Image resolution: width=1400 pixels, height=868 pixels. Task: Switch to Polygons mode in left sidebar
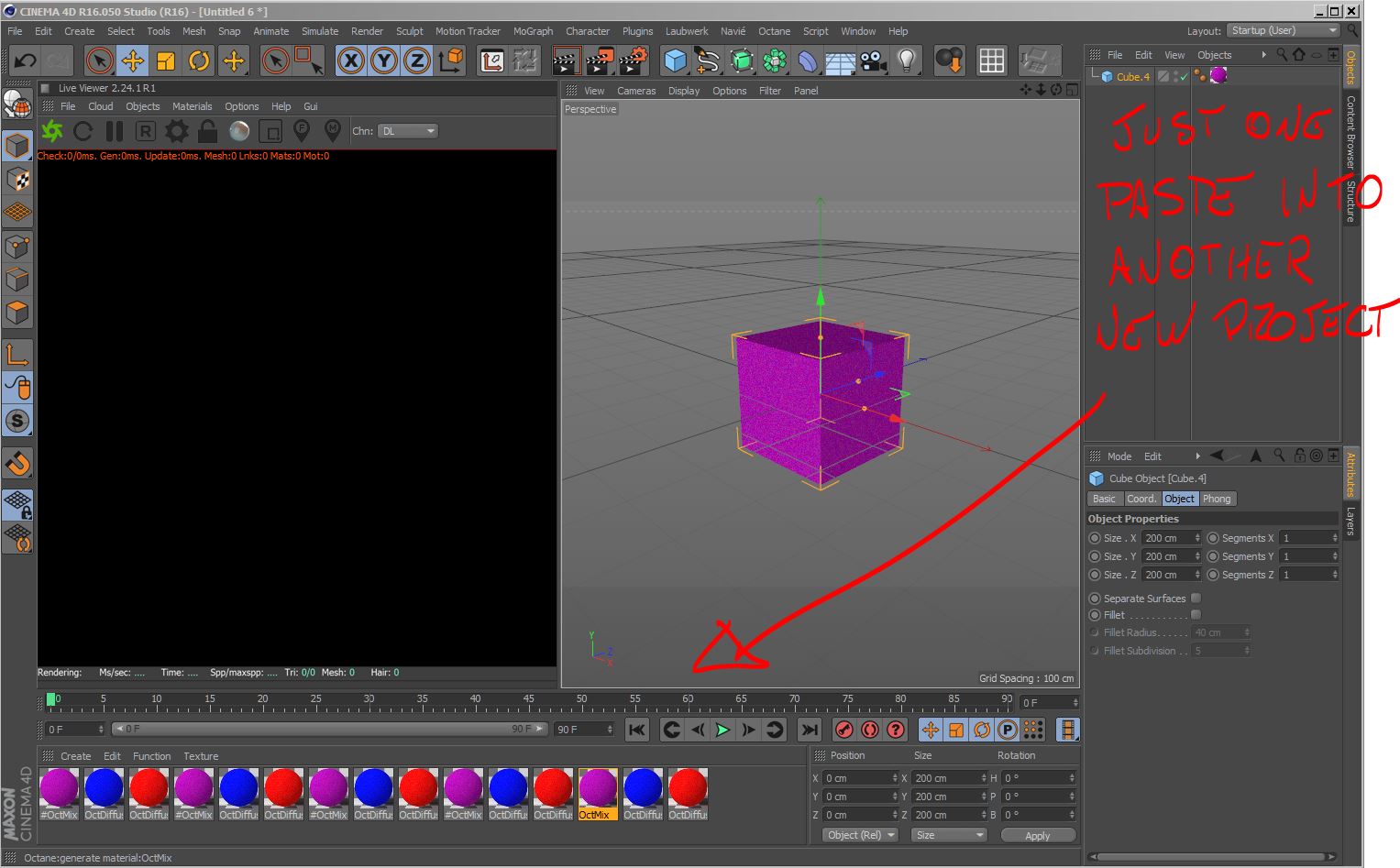[17, 312]
